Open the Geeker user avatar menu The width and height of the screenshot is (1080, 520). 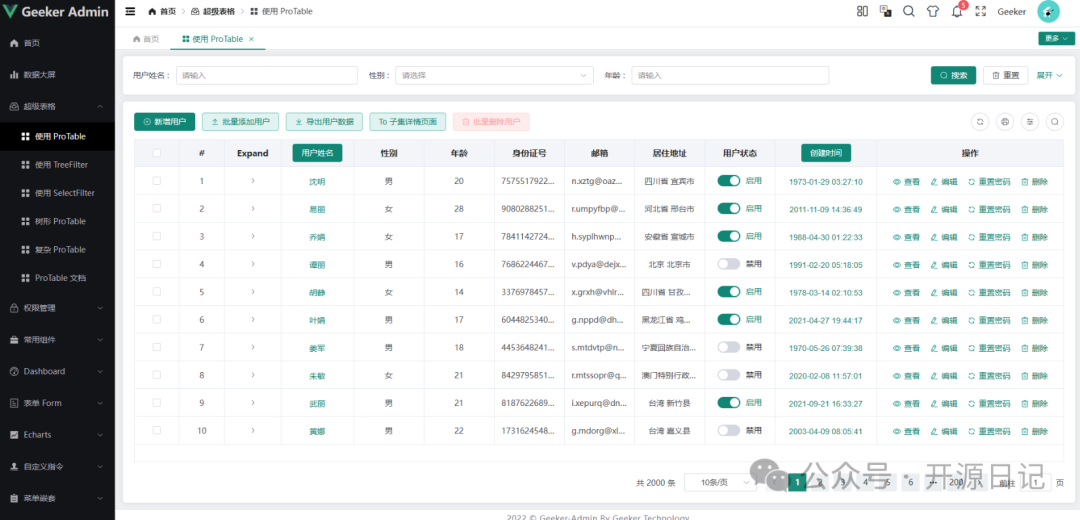click(x=1048, y=12)
